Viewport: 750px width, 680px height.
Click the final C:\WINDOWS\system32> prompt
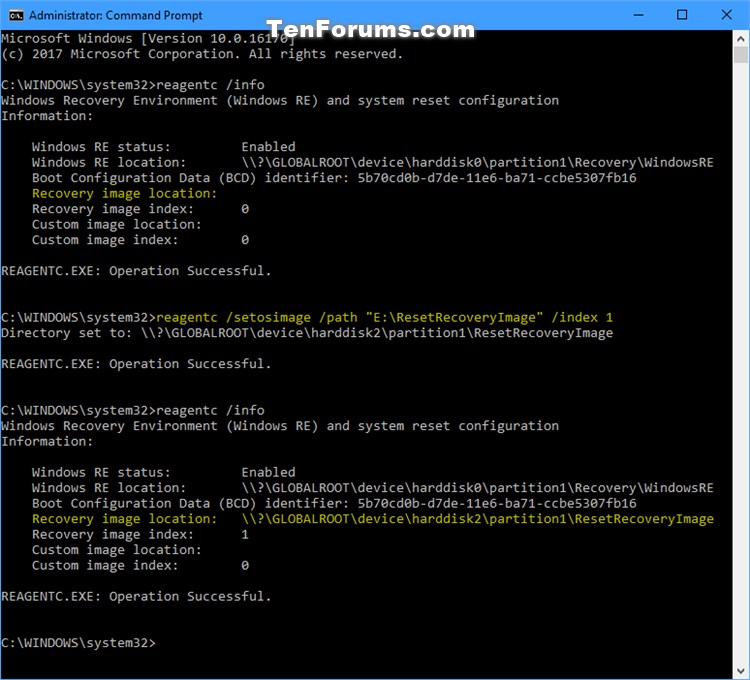[78, 643]
